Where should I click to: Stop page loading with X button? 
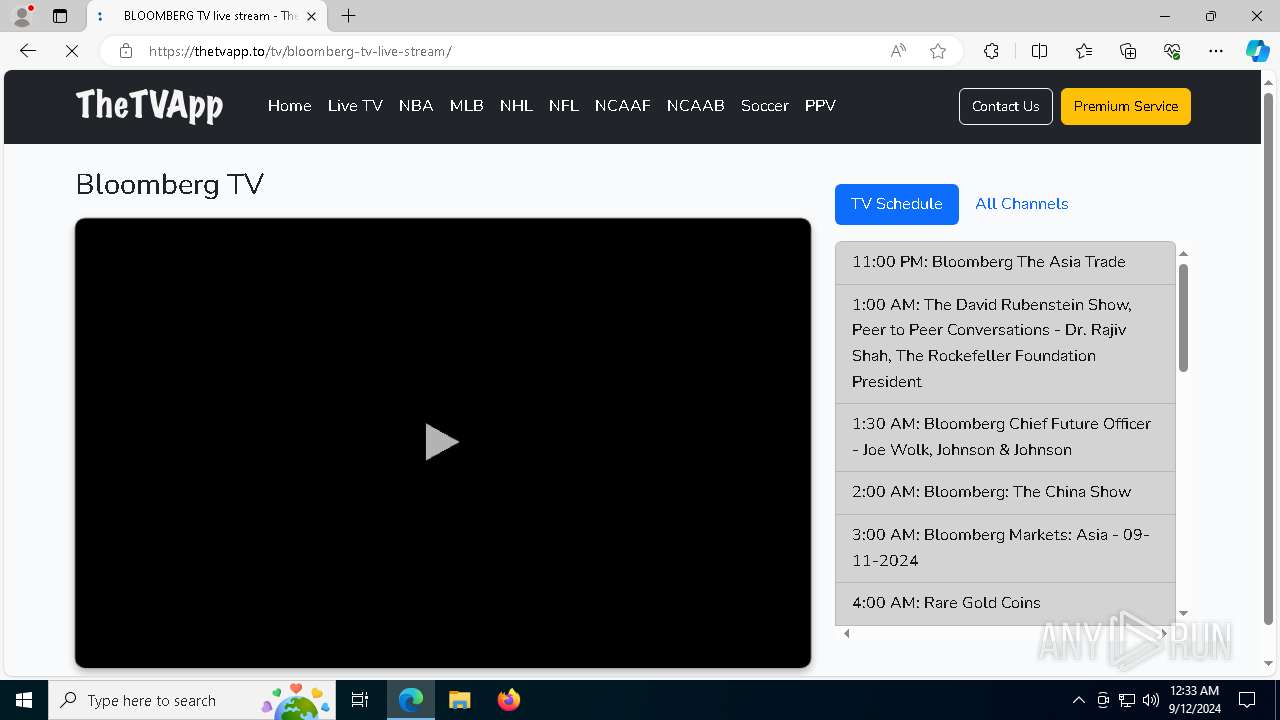pyautogui.click(x=72, y=51)
